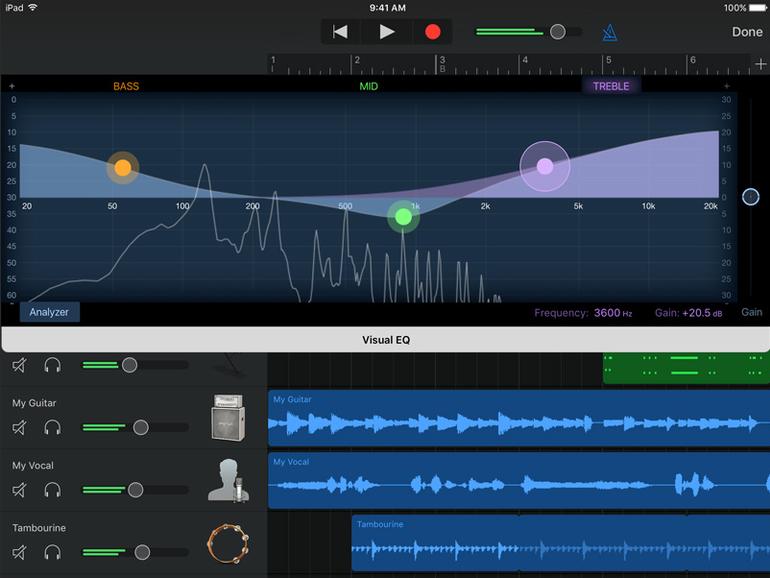Image resolution: width=770 pixels, height=578 pixels.
Task: Adjust Tambourine track volume slider
Action: pos(142,552)
